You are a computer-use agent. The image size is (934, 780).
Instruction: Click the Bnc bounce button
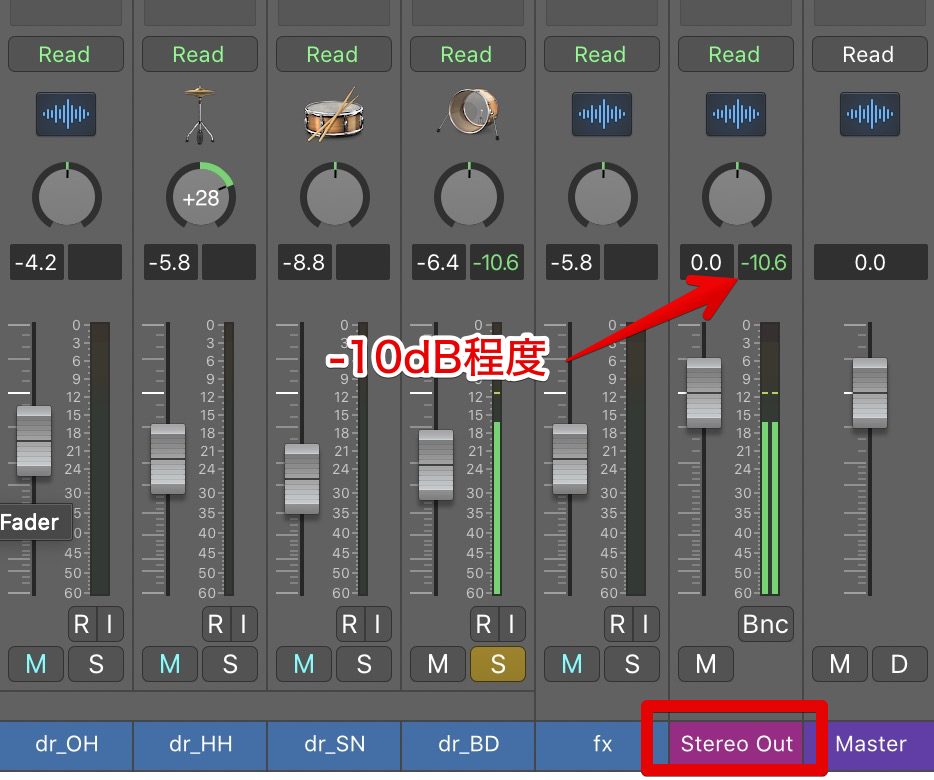(765, 625)
